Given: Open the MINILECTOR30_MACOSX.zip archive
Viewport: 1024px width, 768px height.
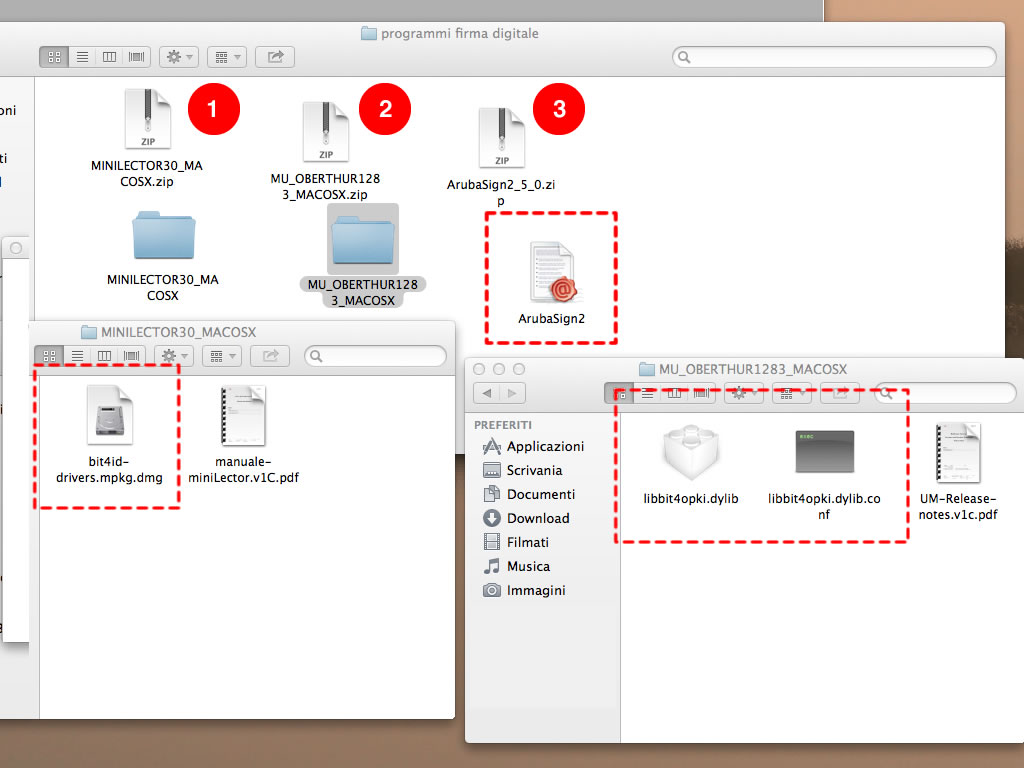Looking at the screenshot, I should tap(147, 120).
